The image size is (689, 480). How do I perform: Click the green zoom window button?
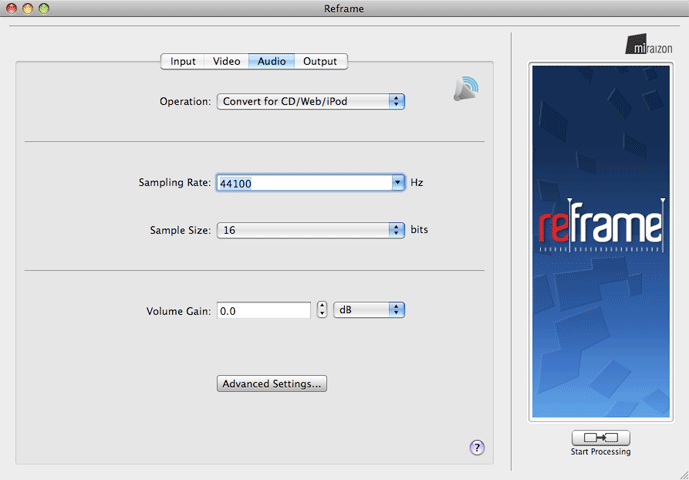pyautogui.click(x=44, y=8)
